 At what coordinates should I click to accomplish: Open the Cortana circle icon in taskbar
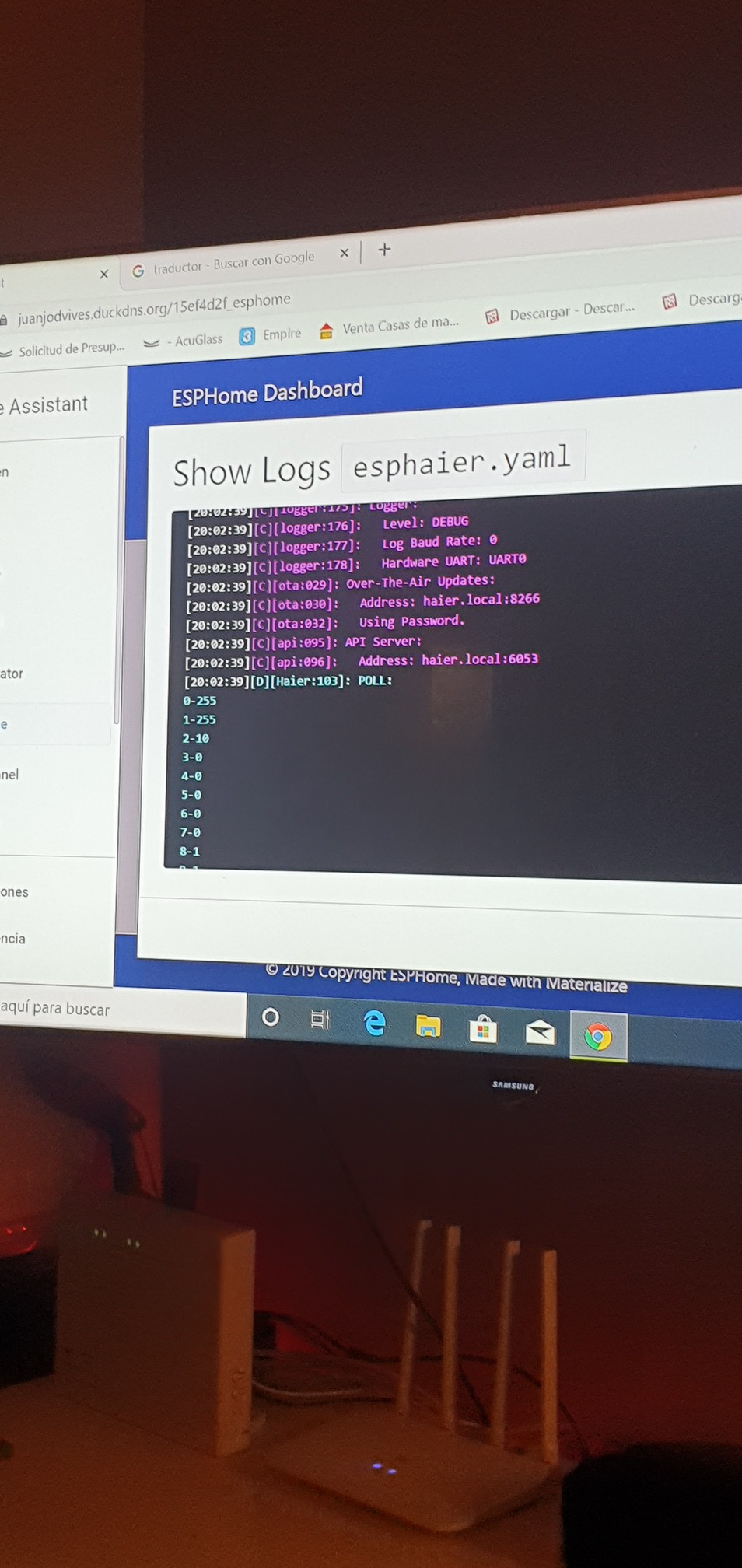271,1017
